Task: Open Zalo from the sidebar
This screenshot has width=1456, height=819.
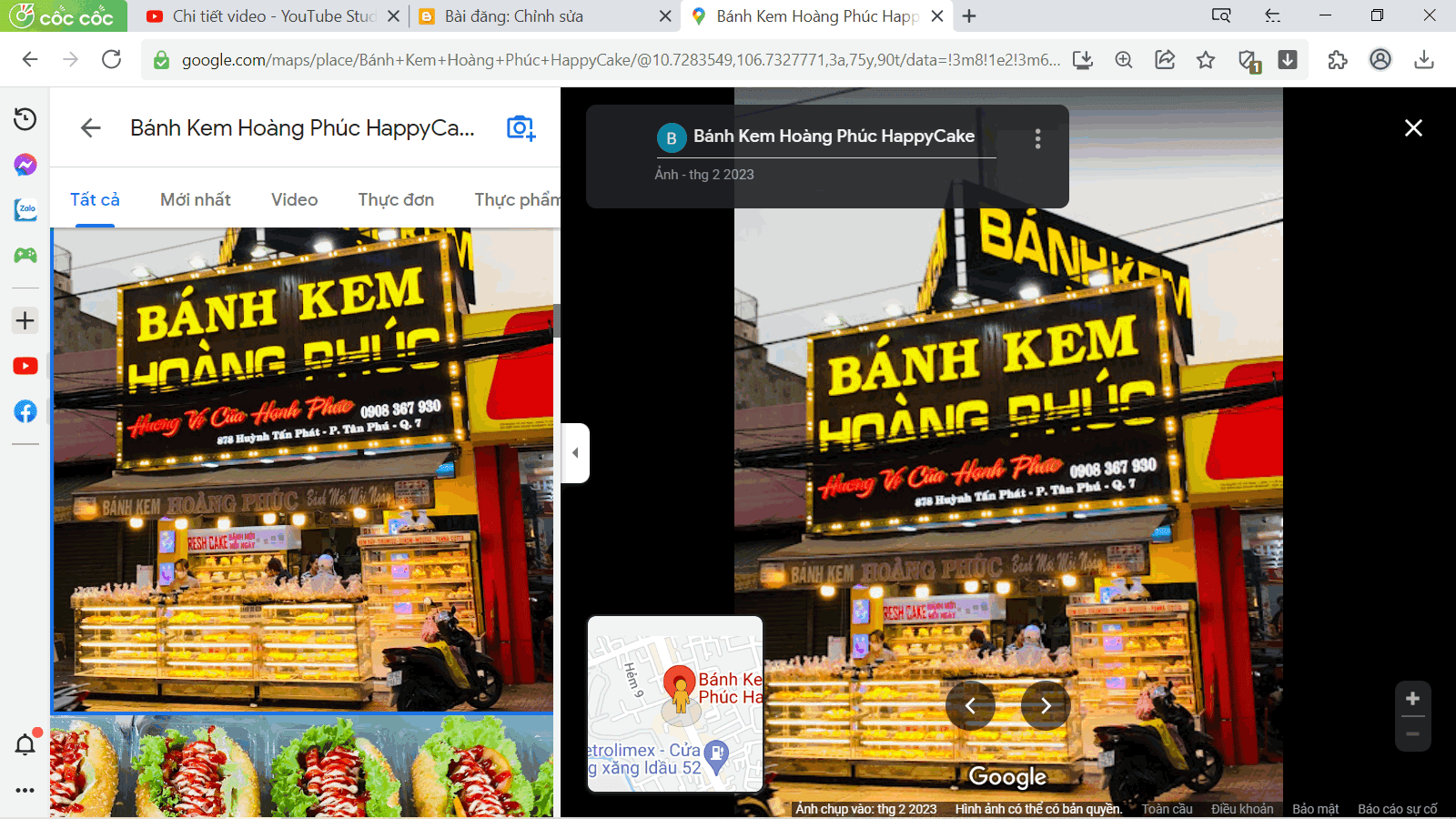Action: point(25,210)
